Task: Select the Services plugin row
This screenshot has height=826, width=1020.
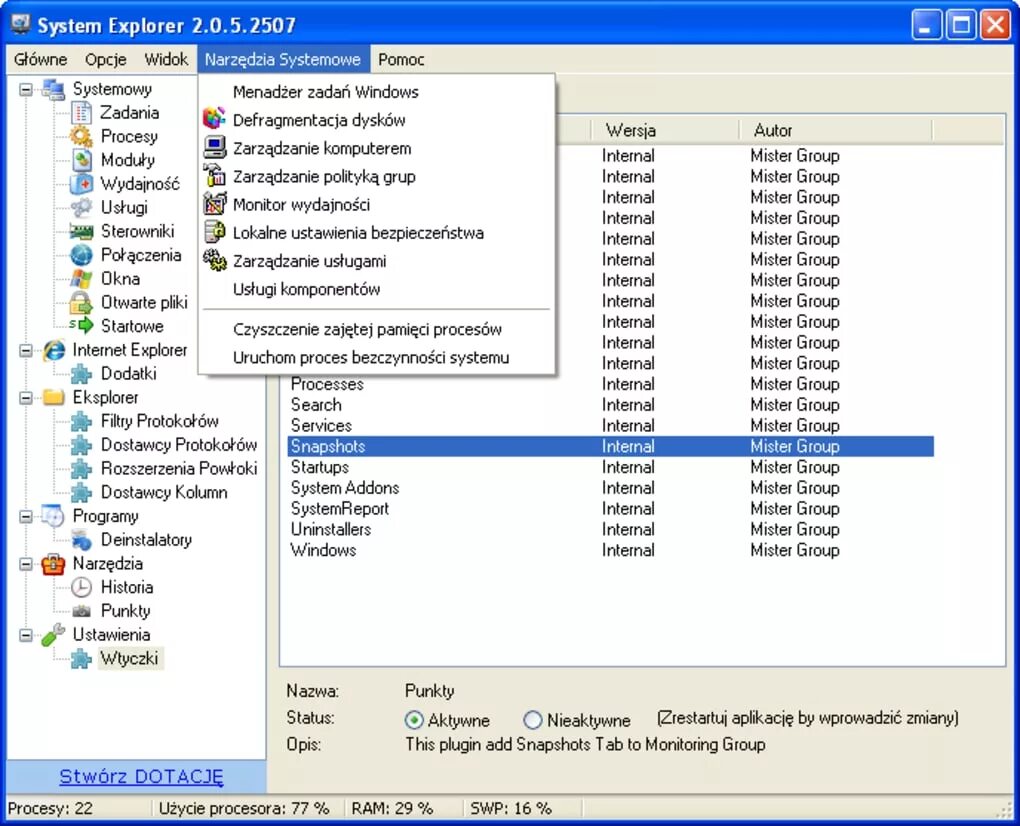Action: pyautogui.click(x=610, y=425)
